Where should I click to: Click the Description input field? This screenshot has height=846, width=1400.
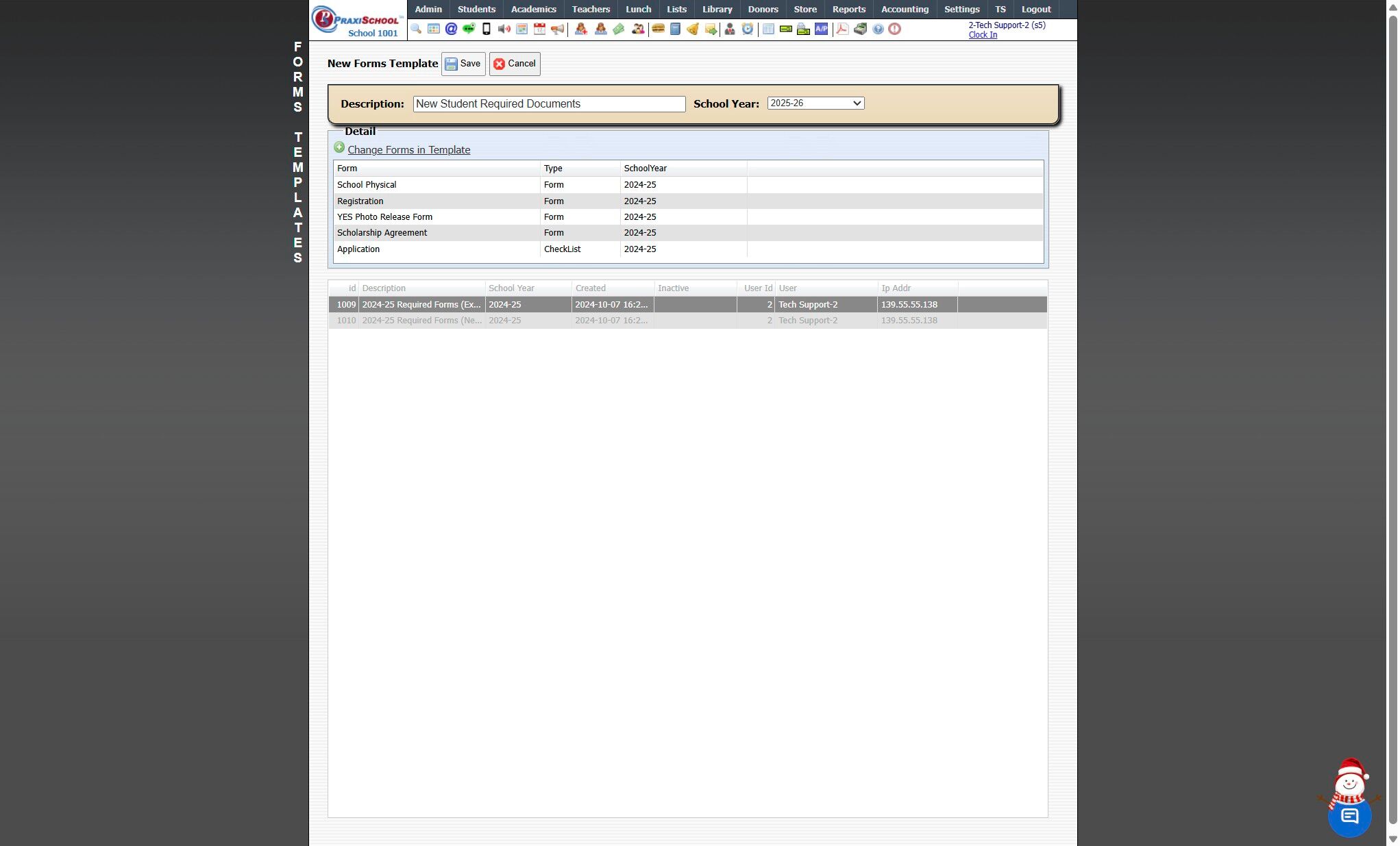(x=549, y=104)
